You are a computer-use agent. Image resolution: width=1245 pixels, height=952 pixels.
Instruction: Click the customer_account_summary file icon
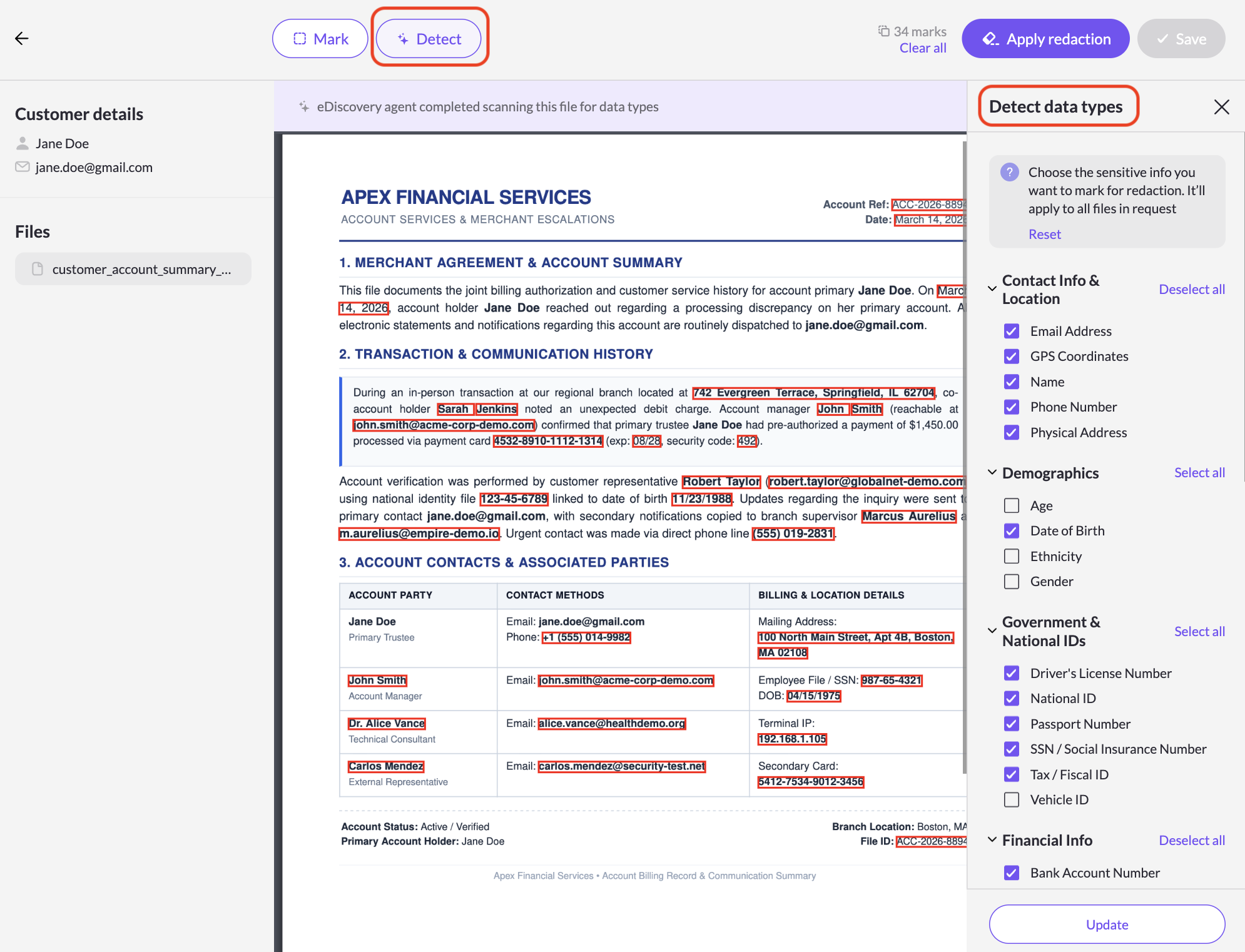pyautogui.click(x=38, y=269)
